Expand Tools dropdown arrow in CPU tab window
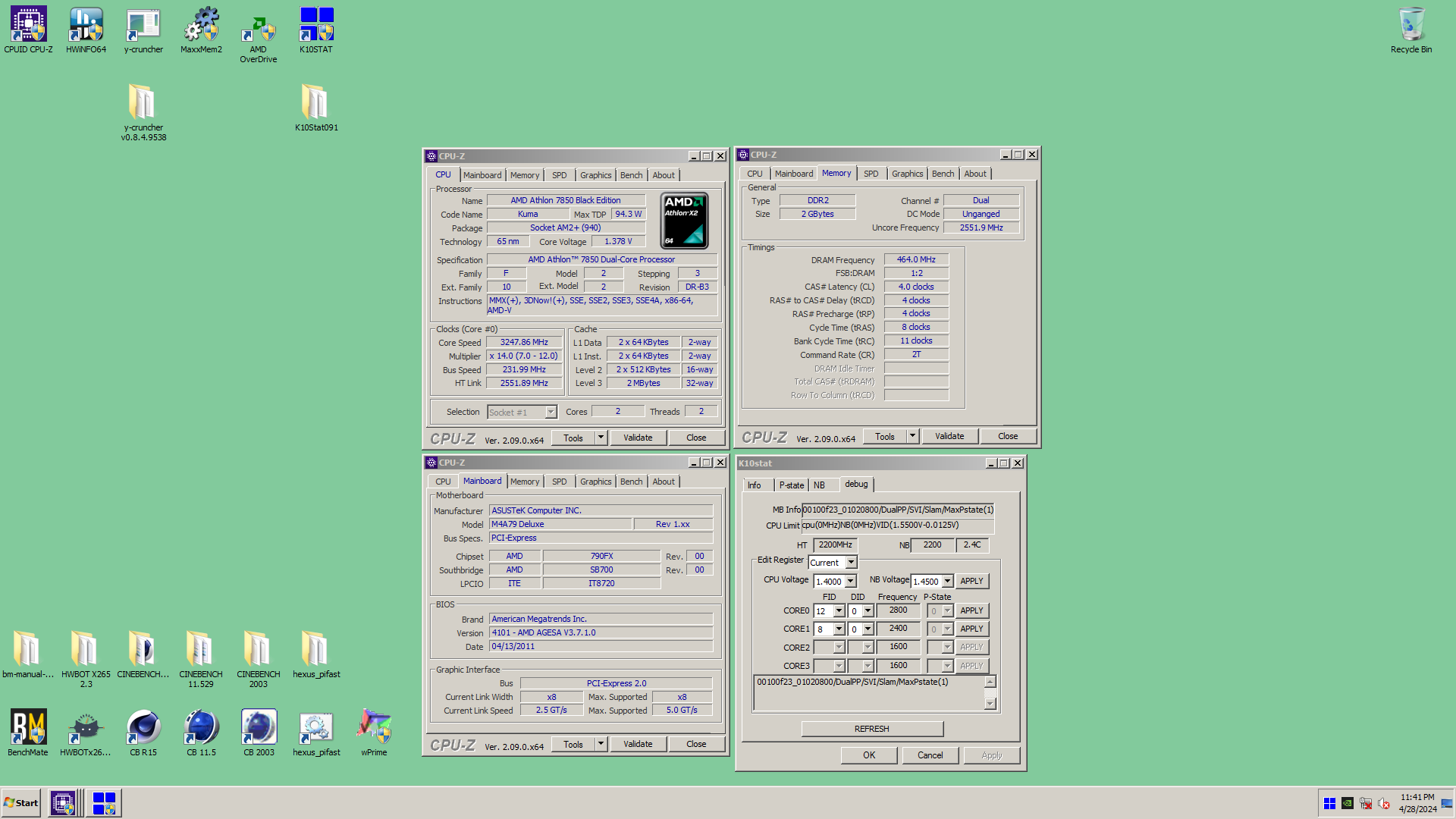The width and height of the screenshot is (1456, 819). click(601, 438)
